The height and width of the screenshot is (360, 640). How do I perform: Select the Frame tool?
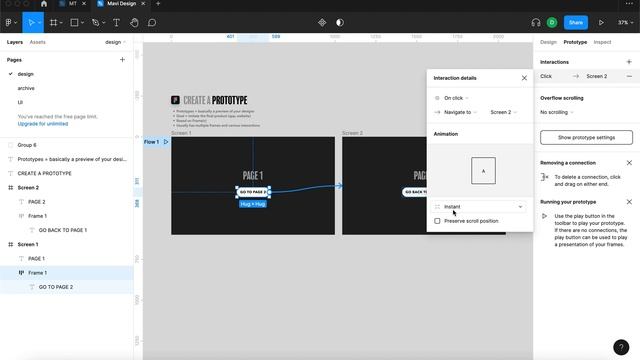click(53, 22)
